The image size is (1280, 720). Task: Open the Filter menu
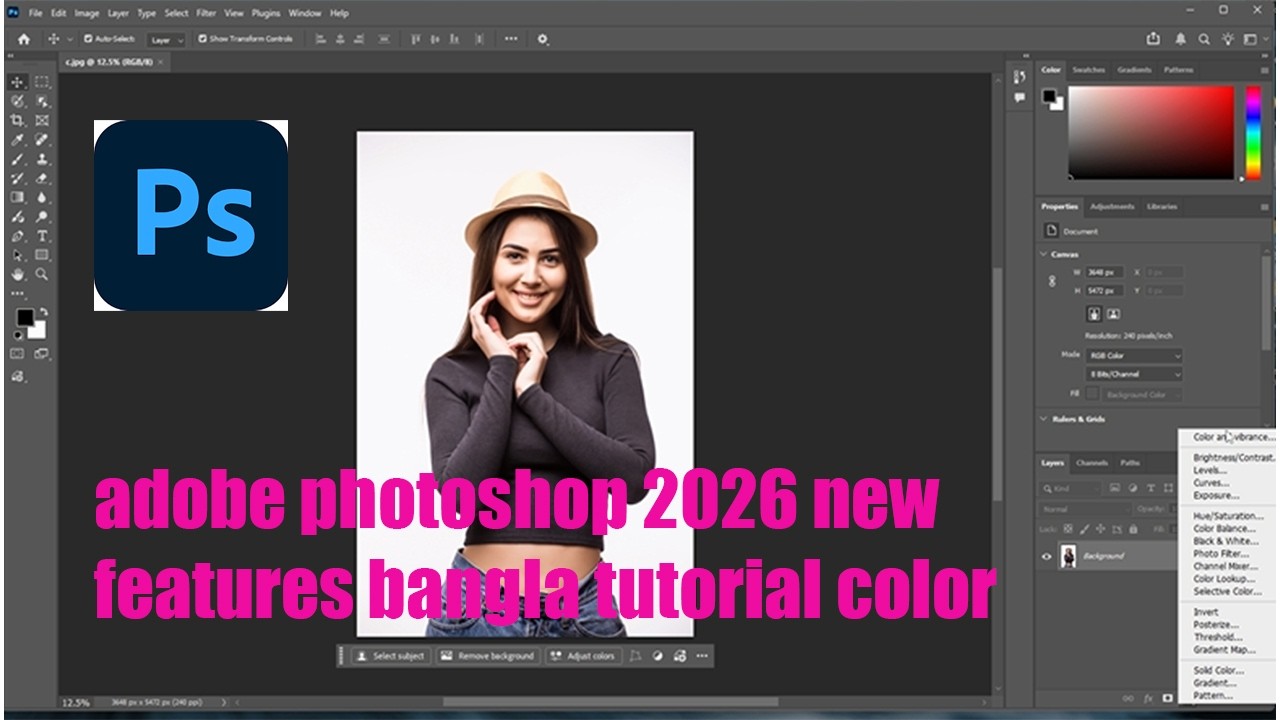[x=206, y=13]
